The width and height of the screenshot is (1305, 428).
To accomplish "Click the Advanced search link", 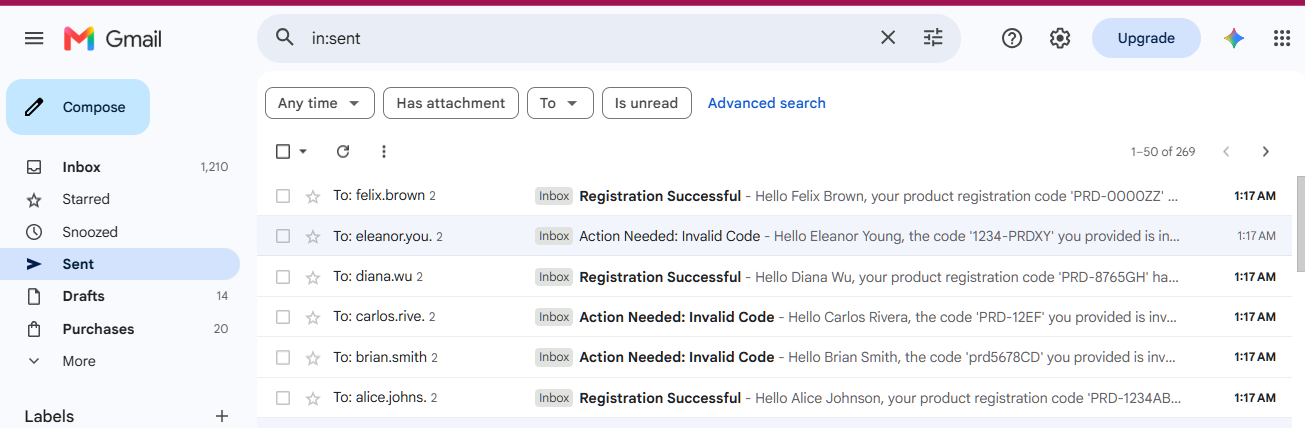I will (767, 103).
